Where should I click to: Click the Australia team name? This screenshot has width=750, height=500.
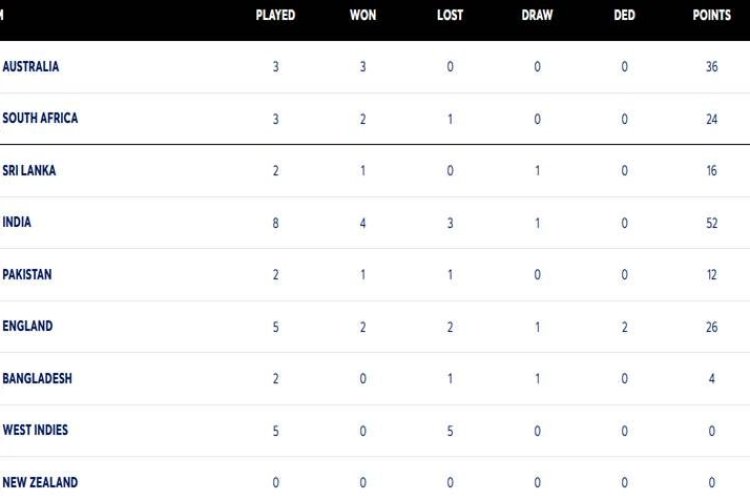pyautogui.click(x=31, y=67)
